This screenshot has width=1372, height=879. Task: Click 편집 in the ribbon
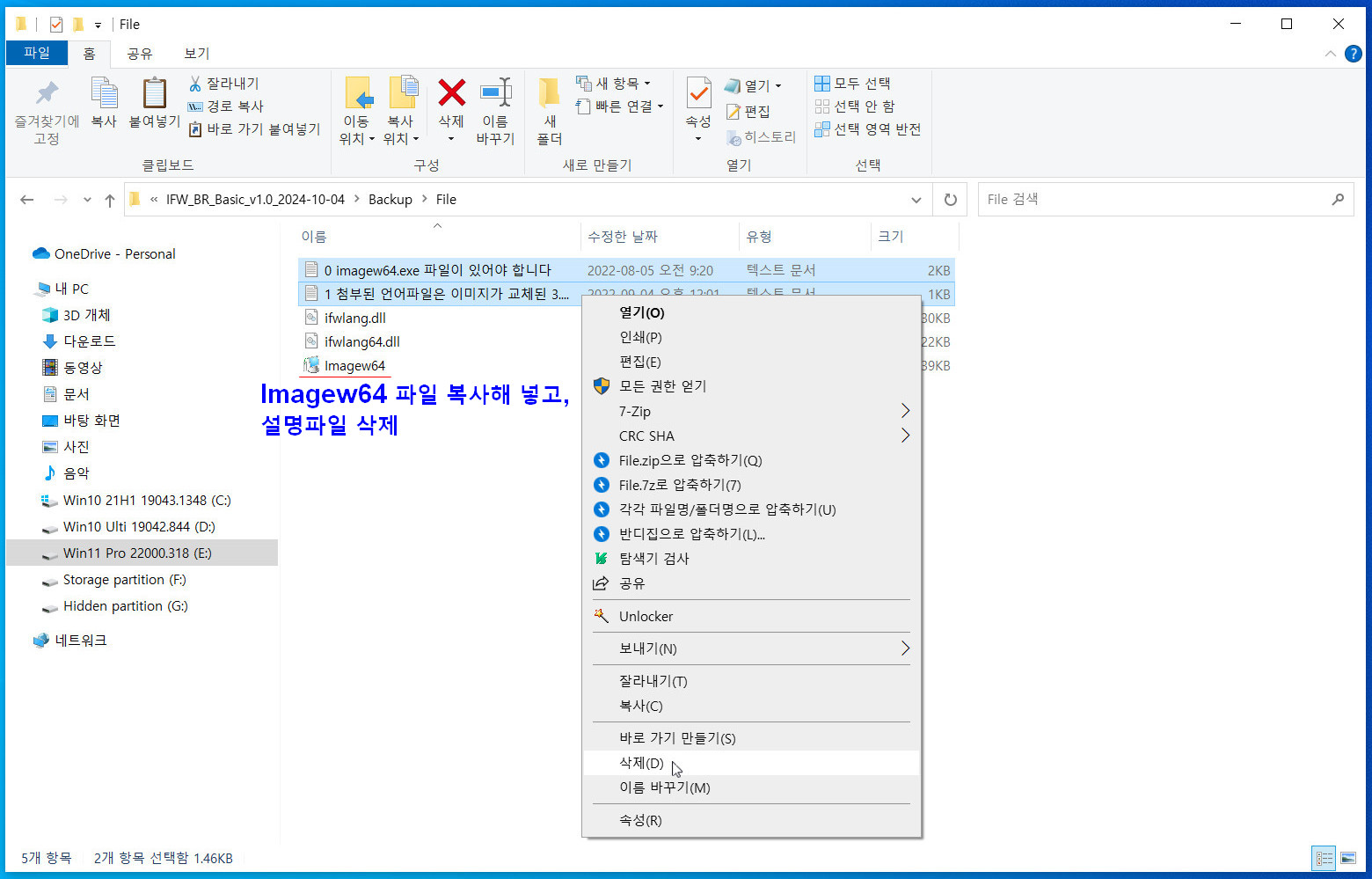click(x=748, y=111)
